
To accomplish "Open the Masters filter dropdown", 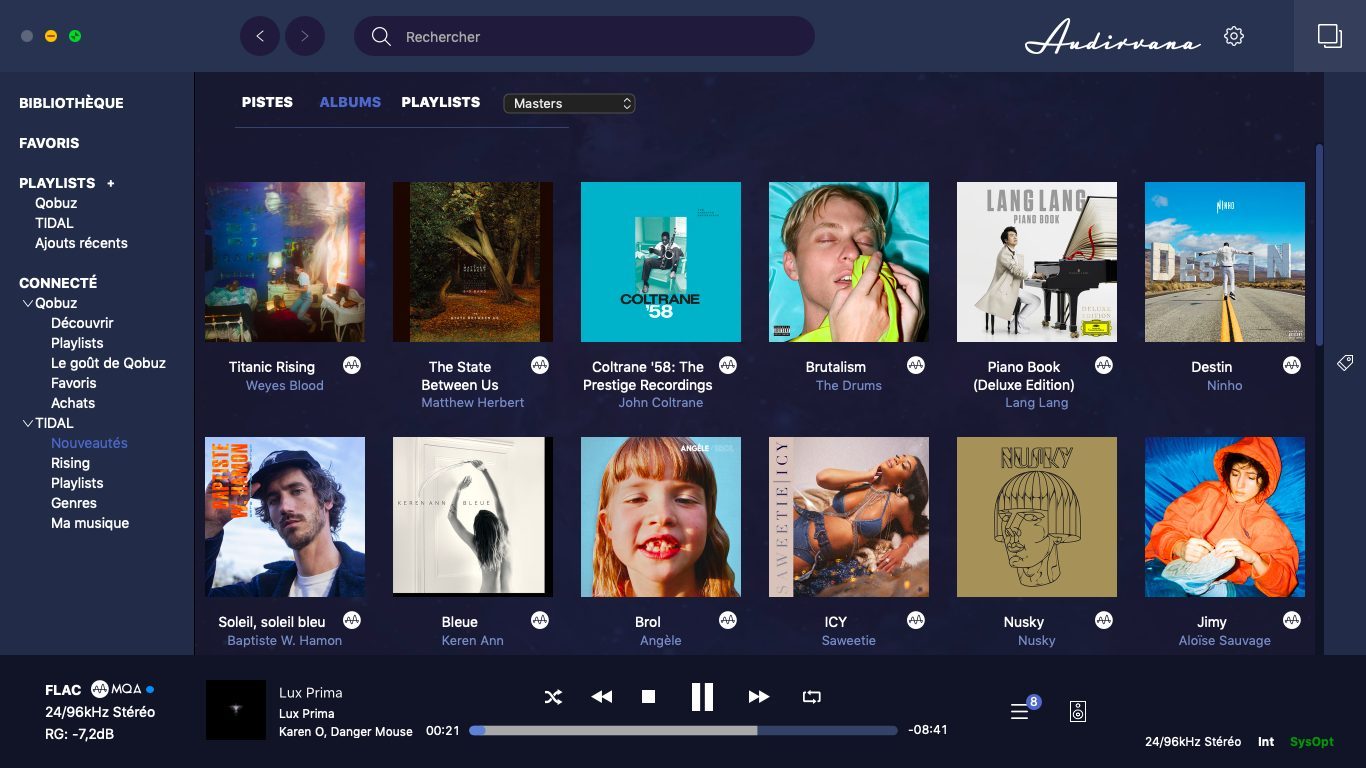I will pos(569,103).
